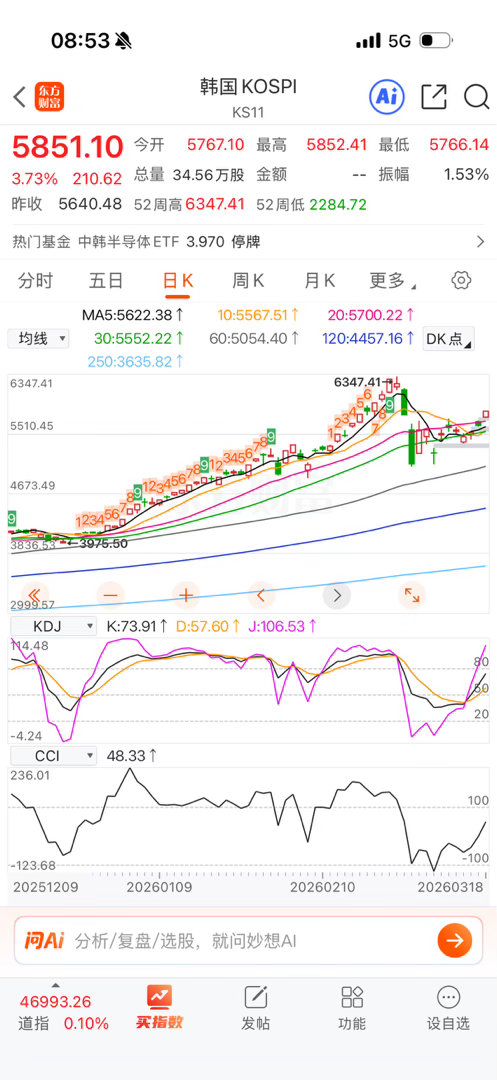Tap 今开 5767.10 value
Image resolution: width=497 pixels, height=1080 pixels.
(x=215, y=145)
